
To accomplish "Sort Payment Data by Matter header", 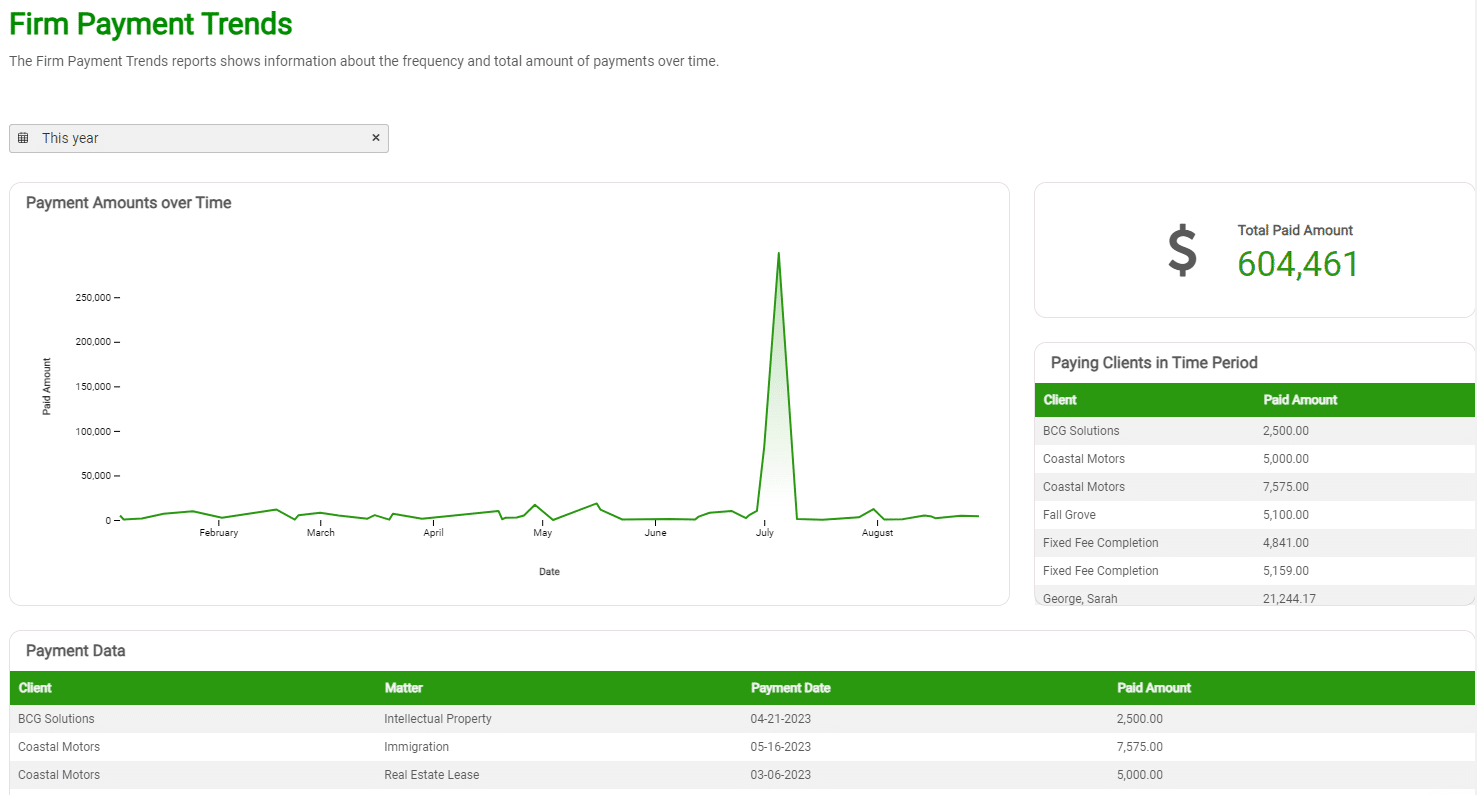I will (x=404, y=688).
